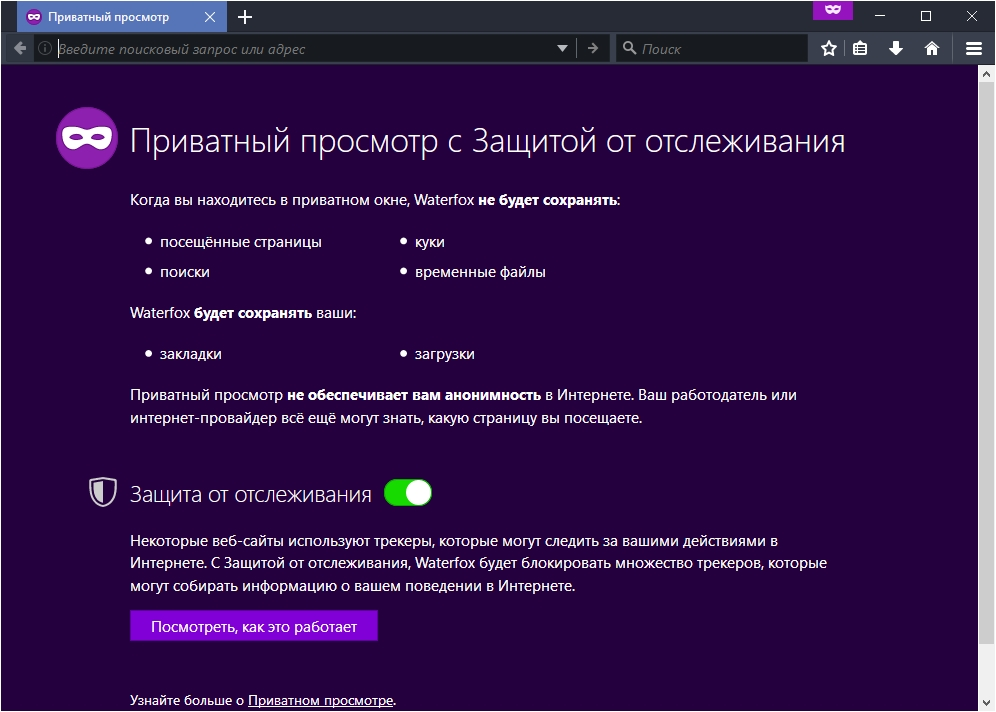
Task: Click the large purple mask logo
Action: (87, 138)
